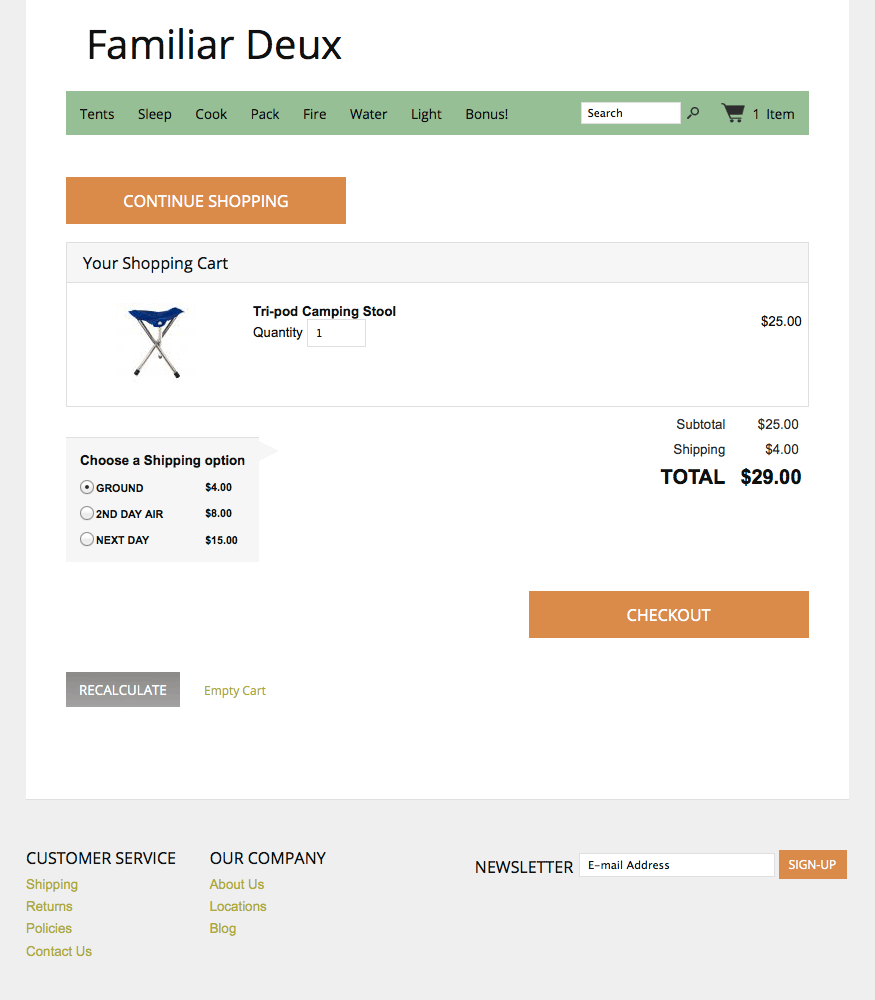Visit the Locations footer link
The image size is (875, 1000).
pos(238,906)
